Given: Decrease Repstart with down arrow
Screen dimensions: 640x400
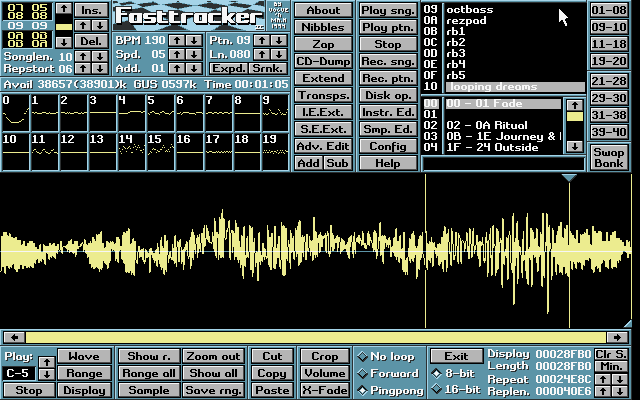Looking at the screenshot, I should tap(100, 68).
